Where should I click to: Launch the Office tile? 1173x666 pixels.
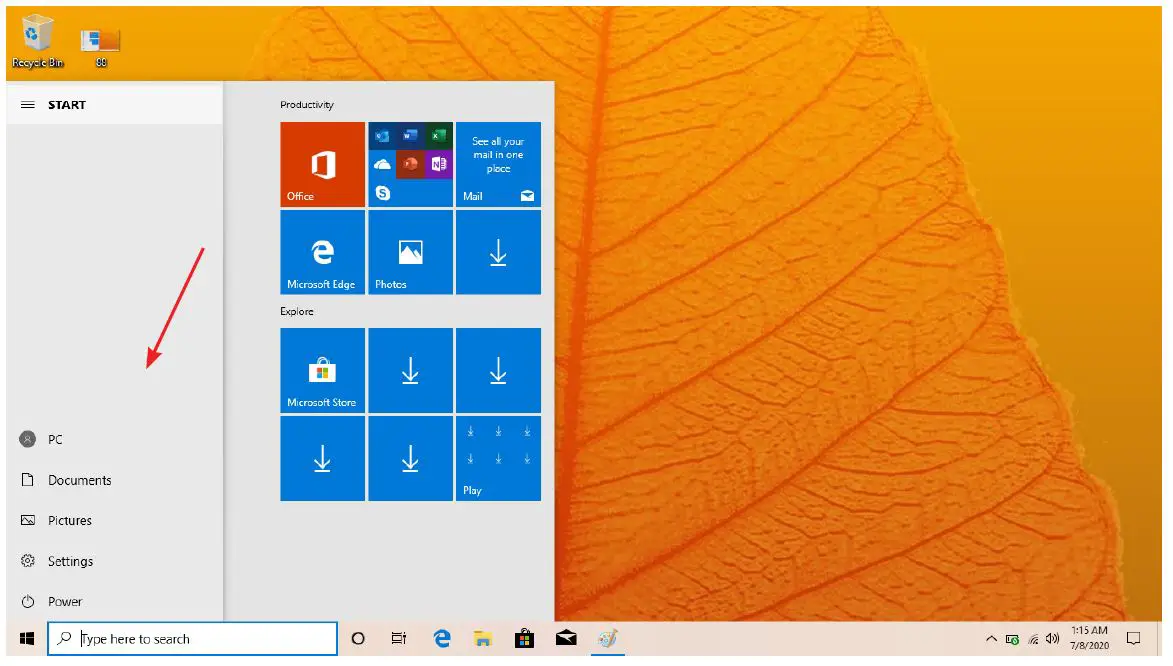322,165
